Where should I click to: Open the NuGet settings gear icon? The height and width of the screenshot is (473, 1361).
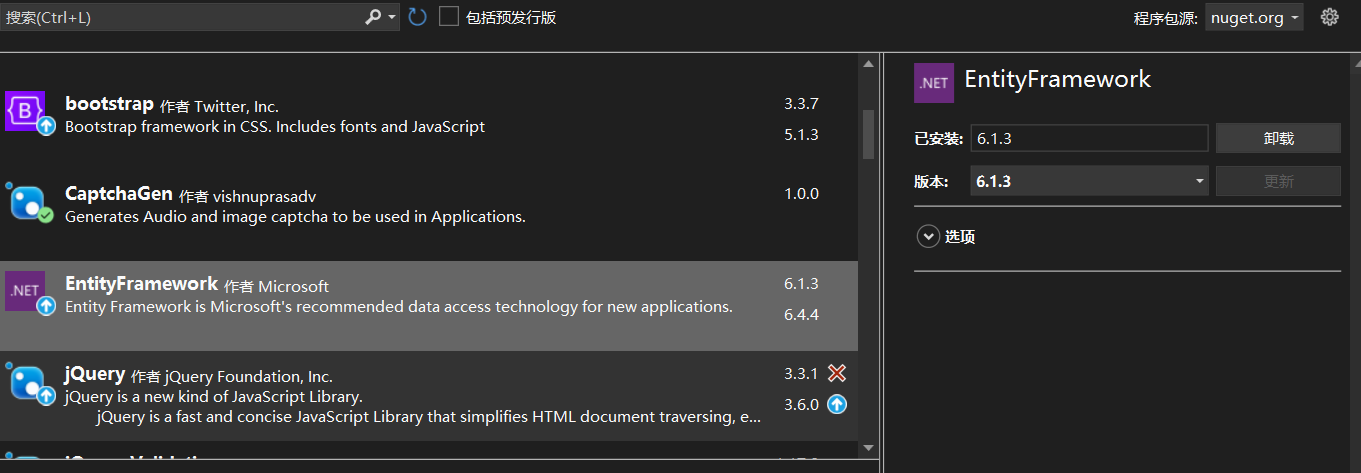(1329, 17)
